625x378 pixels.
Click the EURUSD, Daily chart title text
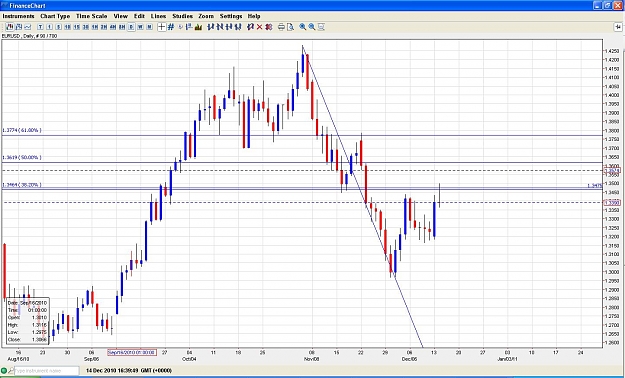pyautogui.click(x=29, y=36)
